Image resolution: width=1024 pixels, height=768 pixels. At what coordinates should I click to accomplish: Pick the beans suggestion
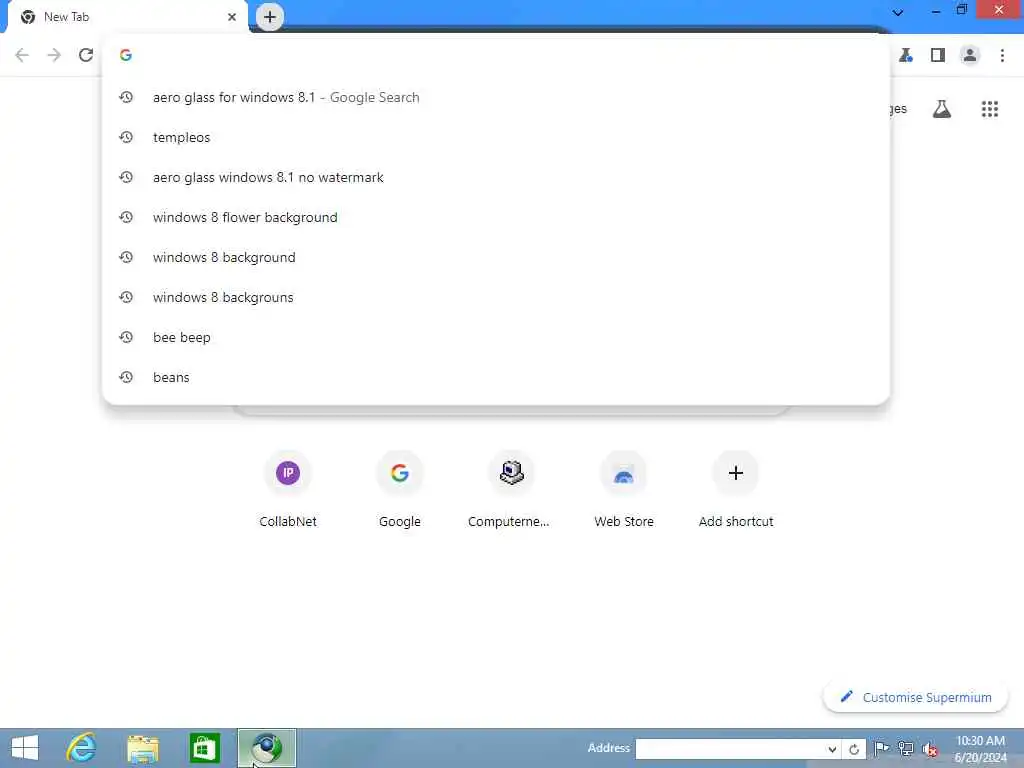click(496, 377)
